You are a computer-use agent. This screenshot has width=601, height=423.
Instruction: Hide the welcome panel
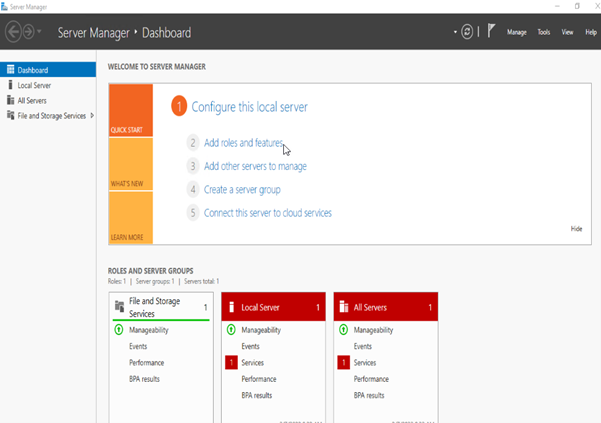point(576,229)
